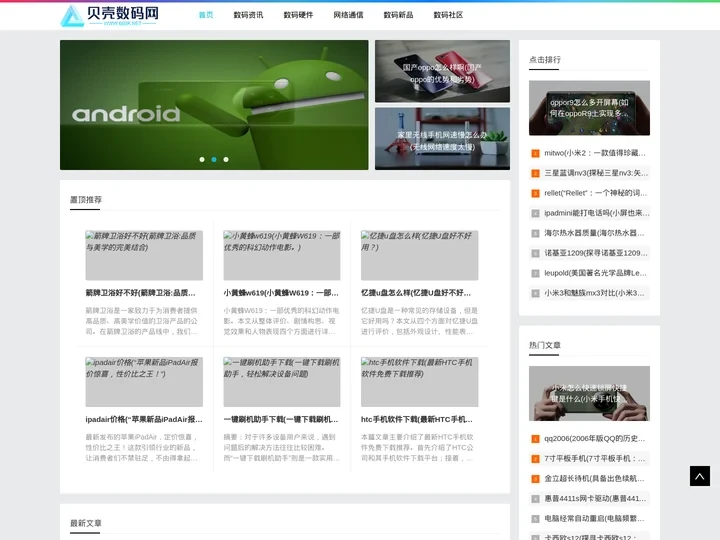Click the 箭牌卫浴是一家致力于 summary text

(141, 321)
